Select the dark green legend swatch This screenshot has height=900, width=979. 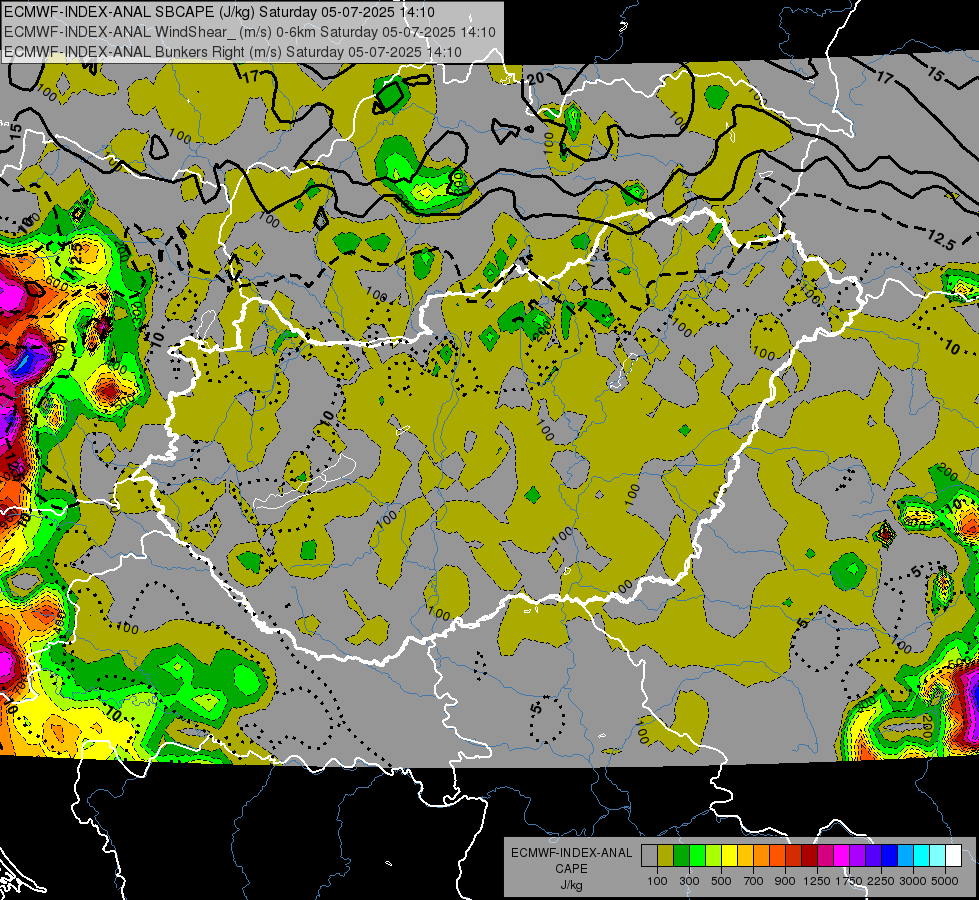(681, 856)
